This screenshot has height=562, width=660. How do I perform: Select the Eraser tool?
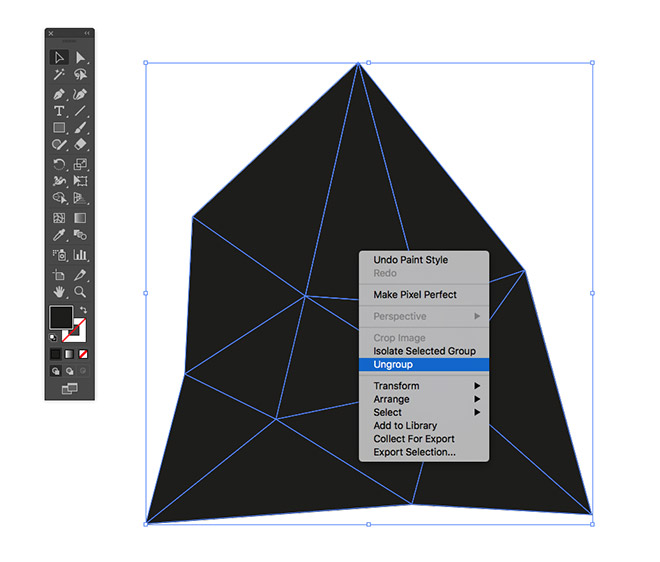[x=80, y=146]
